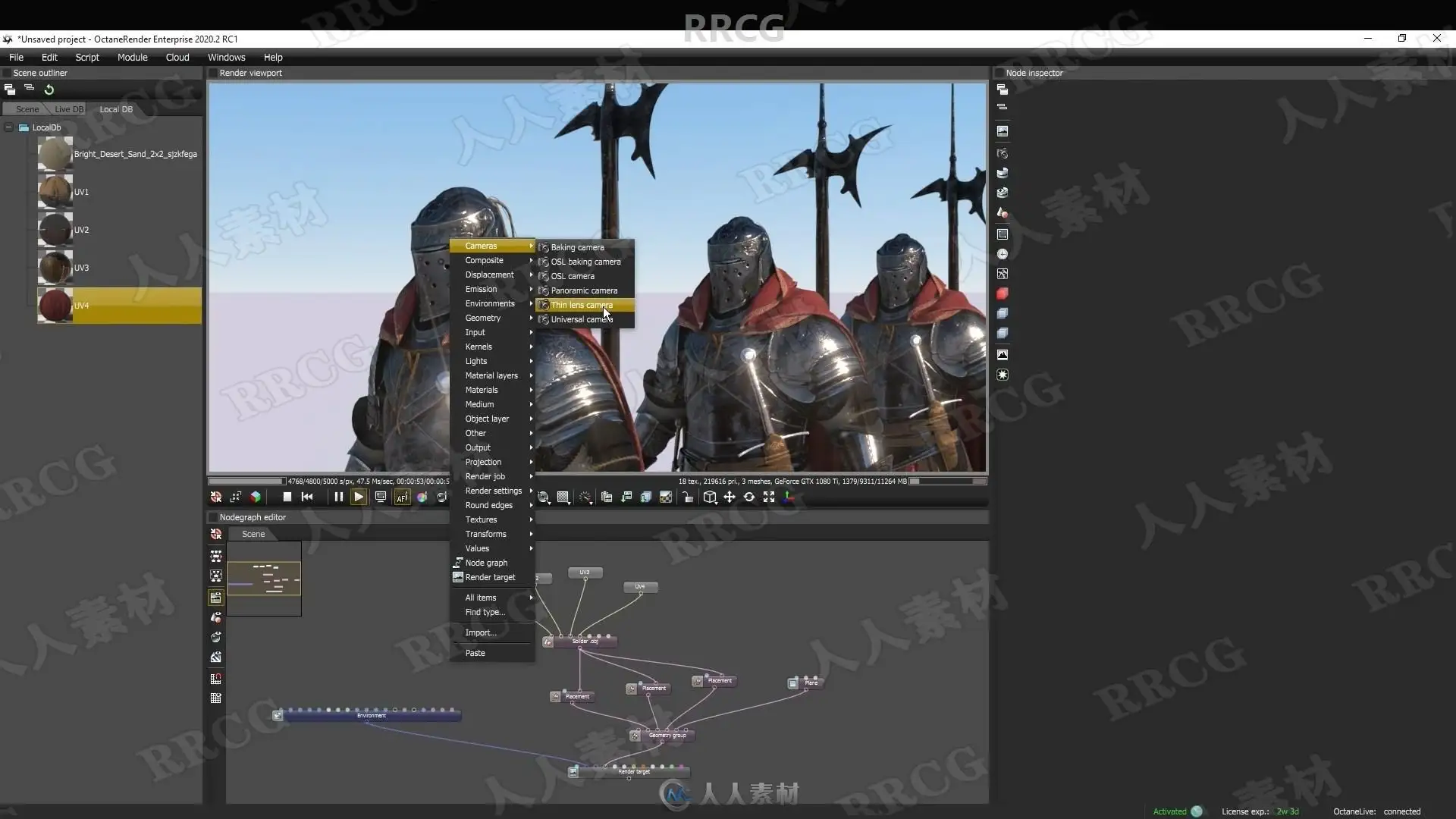The height and width of the screenshot is (819, 1456).
Task: Choose Thin lens camera from submenu
Action: 582,305
